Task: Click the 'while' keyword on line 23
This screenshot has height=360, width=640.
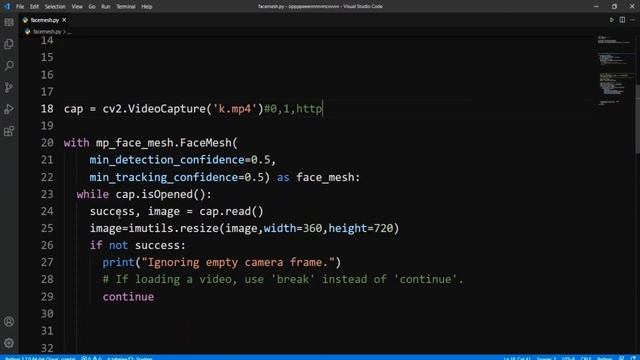Action: coord(93,194)
